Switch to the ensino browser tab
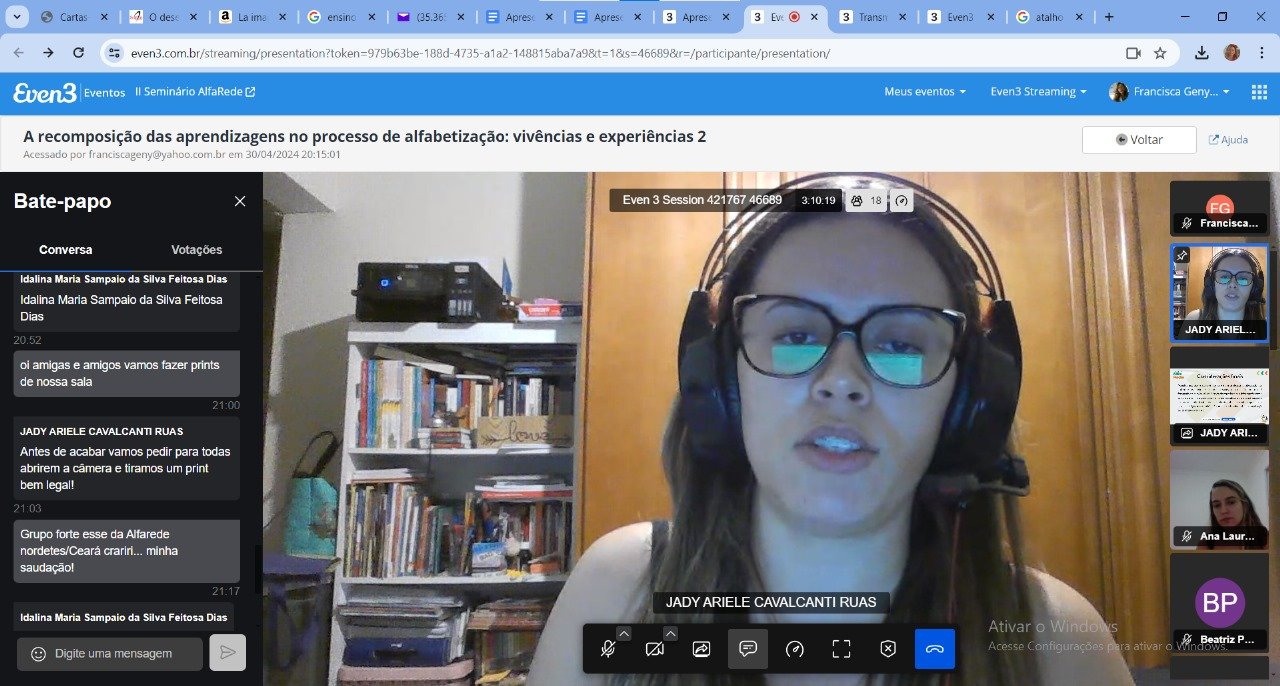The width and height of the screenshot is (1280, 686). click(x=343, y=17)
